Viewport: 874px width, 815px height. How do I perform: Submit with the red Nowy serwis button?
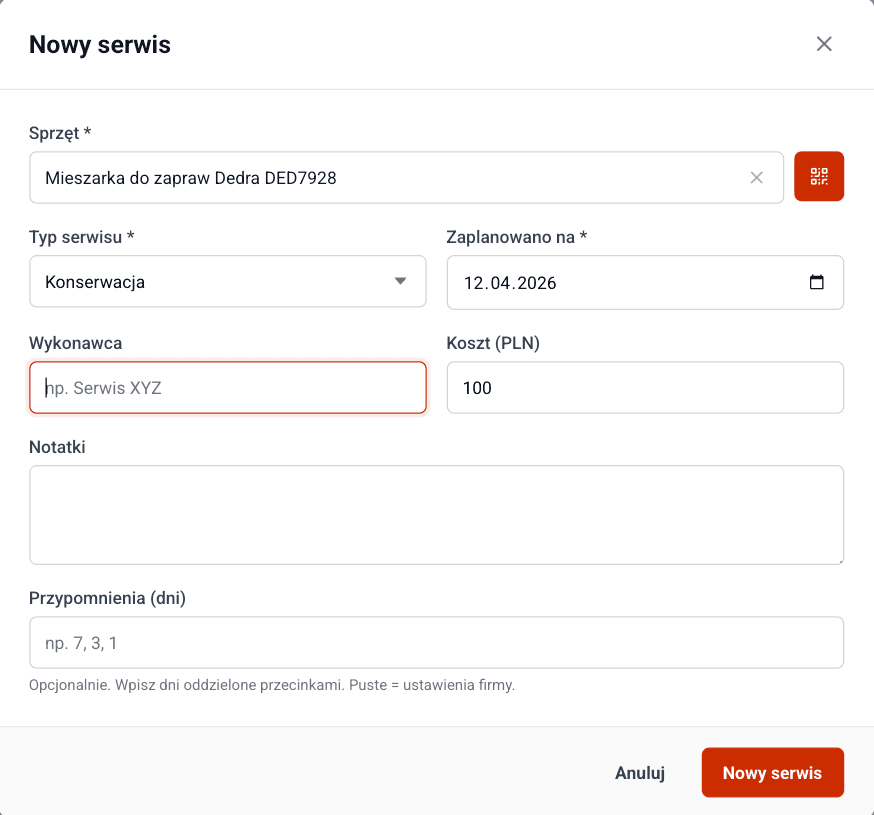(x=772, y=773)
